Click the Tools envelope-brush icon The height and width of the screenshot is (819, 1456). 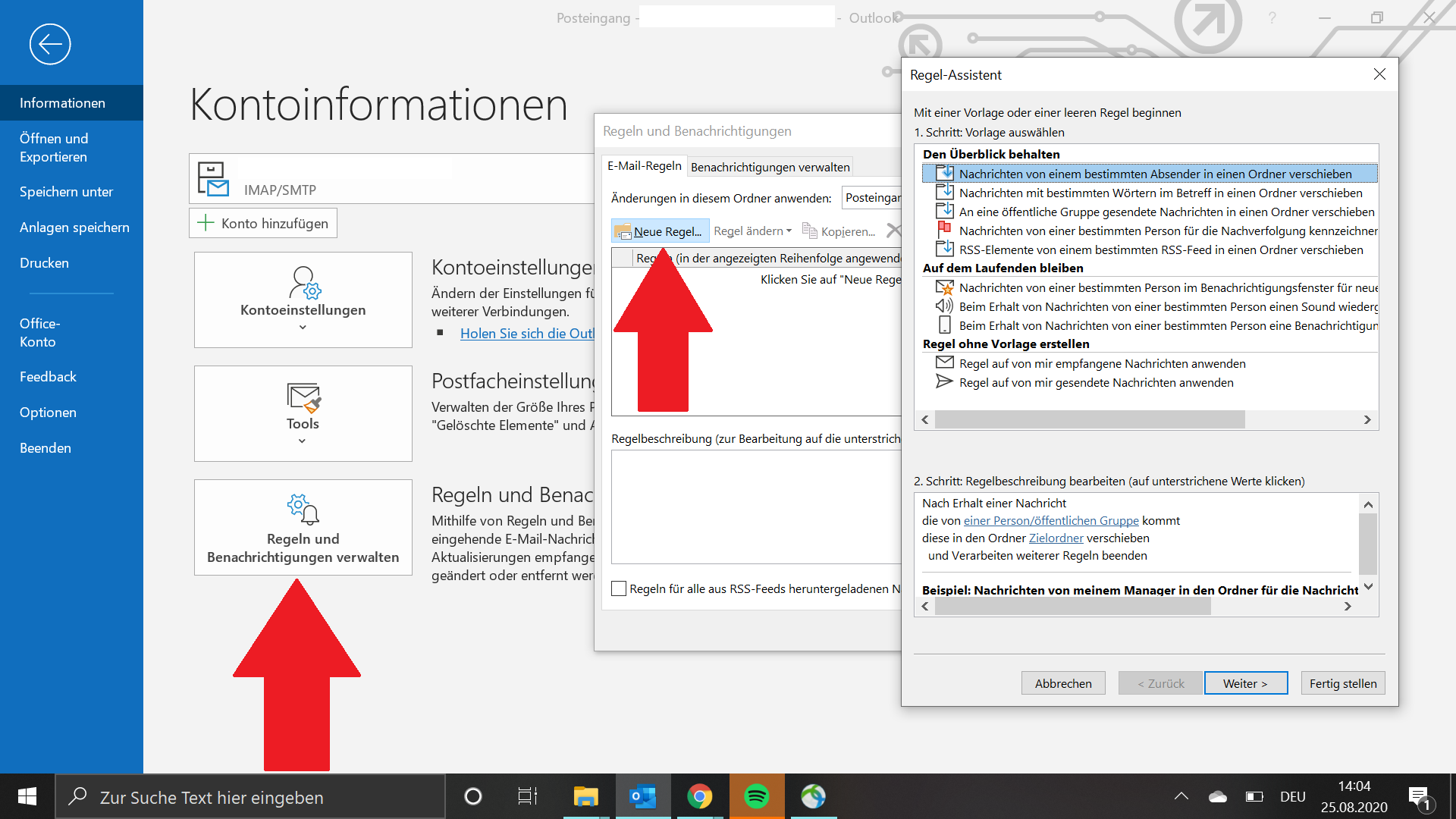point(304,397)
